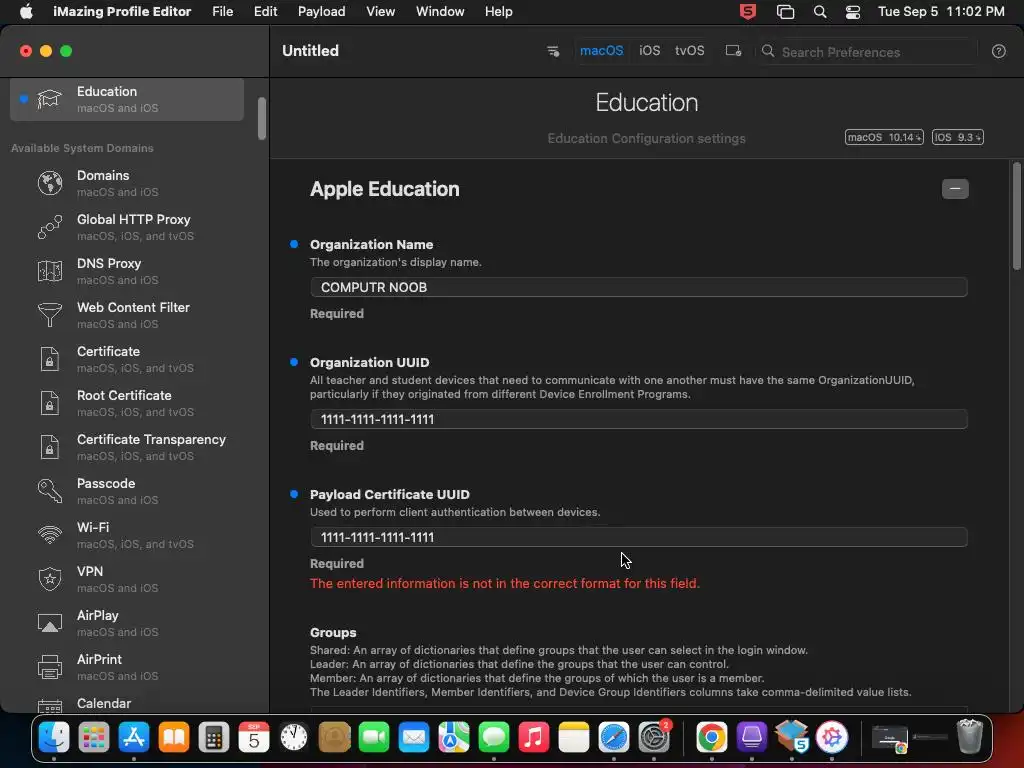Switch to the iOS platform tab

(x=649, y=51)
